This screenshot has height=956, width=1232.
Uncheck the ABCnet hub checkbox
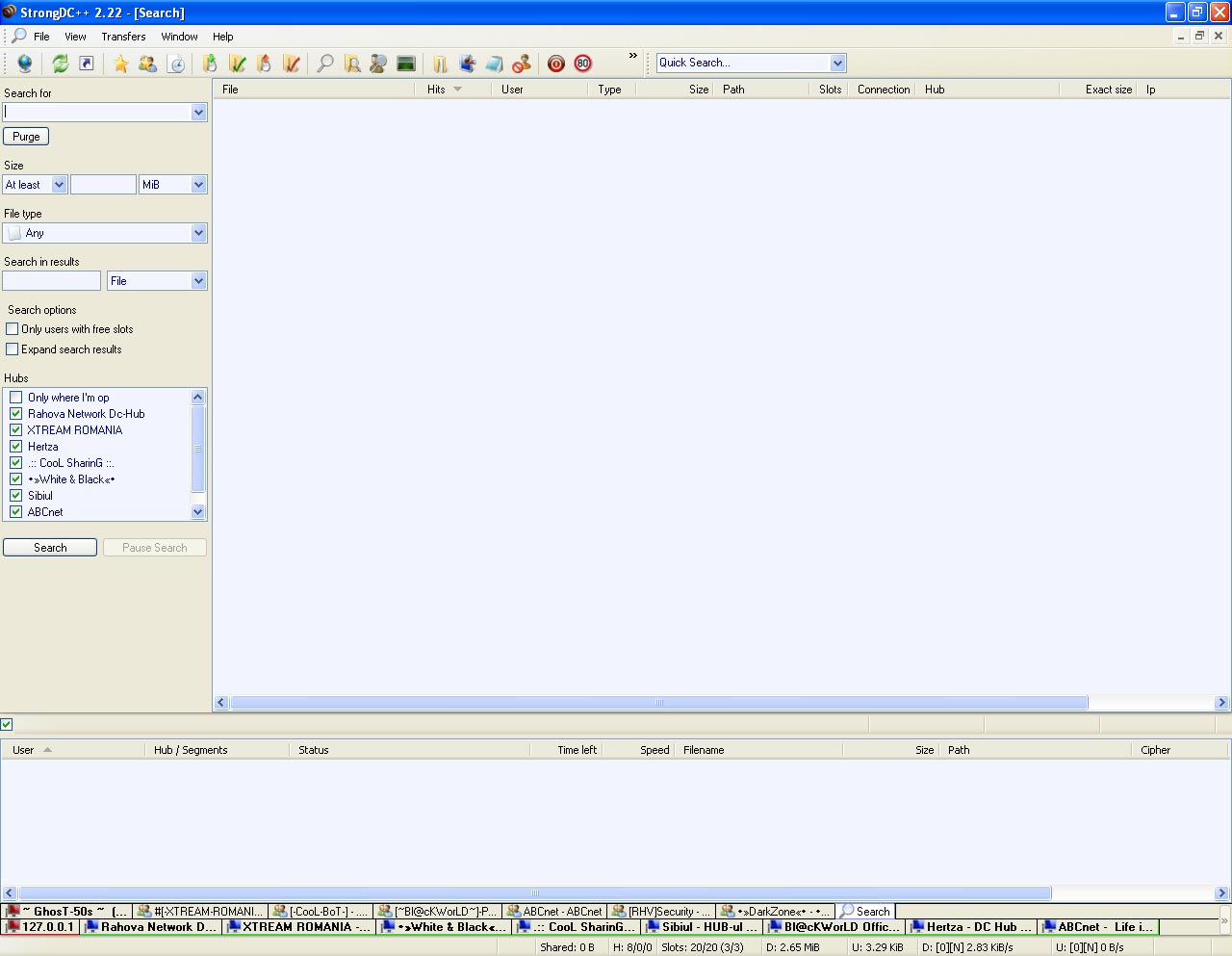[x=16, y=512]
